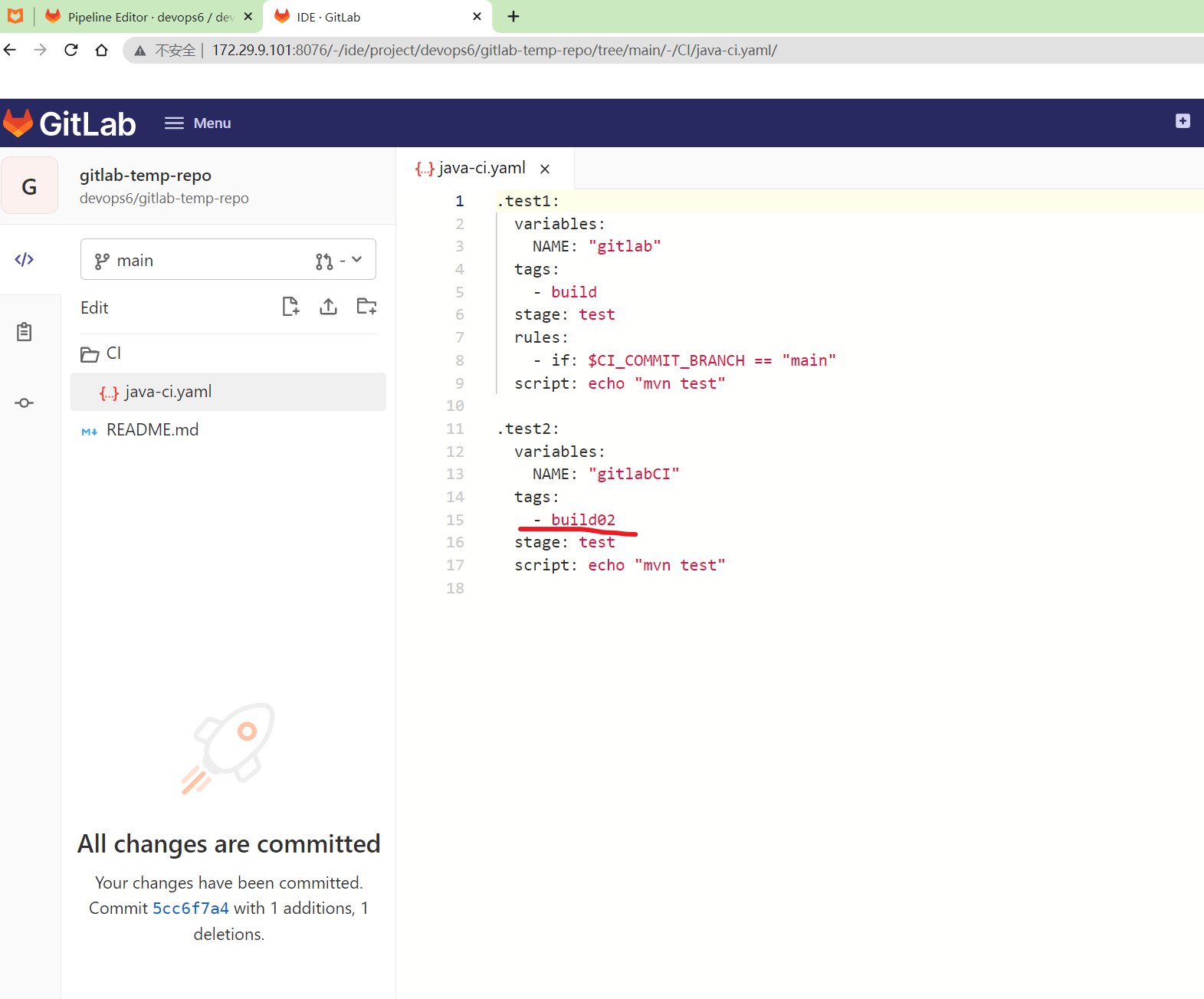Click the "gitlabCI" value in editor
Image resolution: width=1204 pixels, height=999 pixels.
tap(634, 475)
